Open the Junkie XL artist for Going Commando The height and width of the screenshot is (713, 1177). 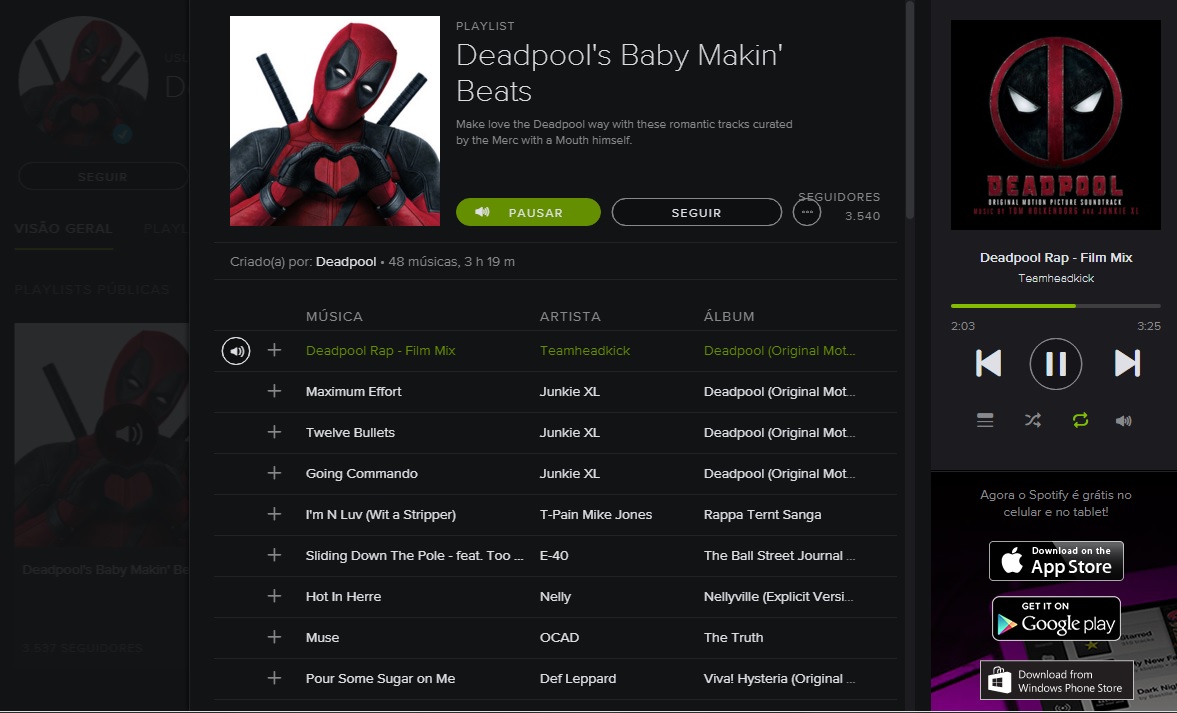click(570, 473)
